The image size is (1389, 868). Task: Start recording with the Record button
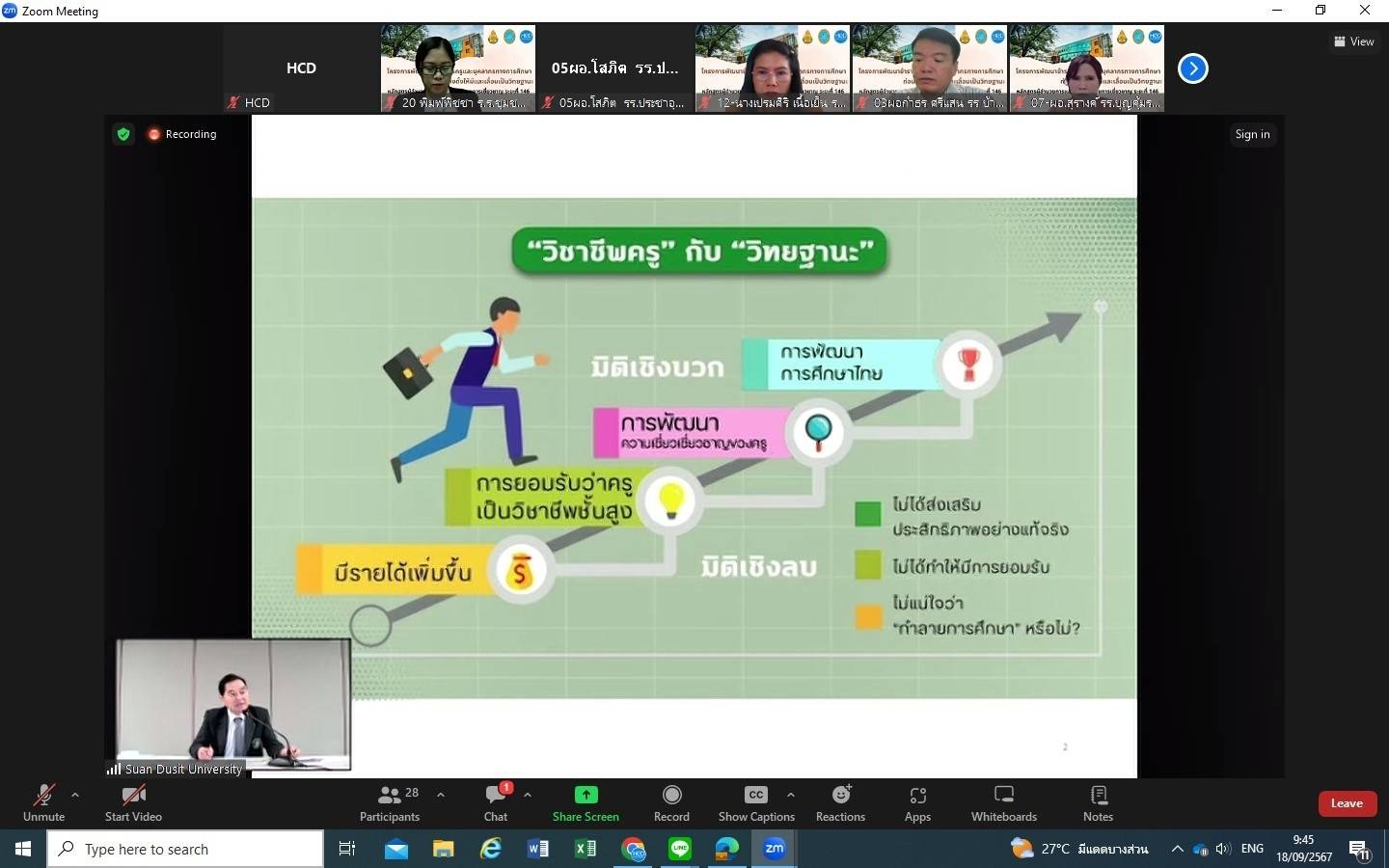(x=671, y=802)
